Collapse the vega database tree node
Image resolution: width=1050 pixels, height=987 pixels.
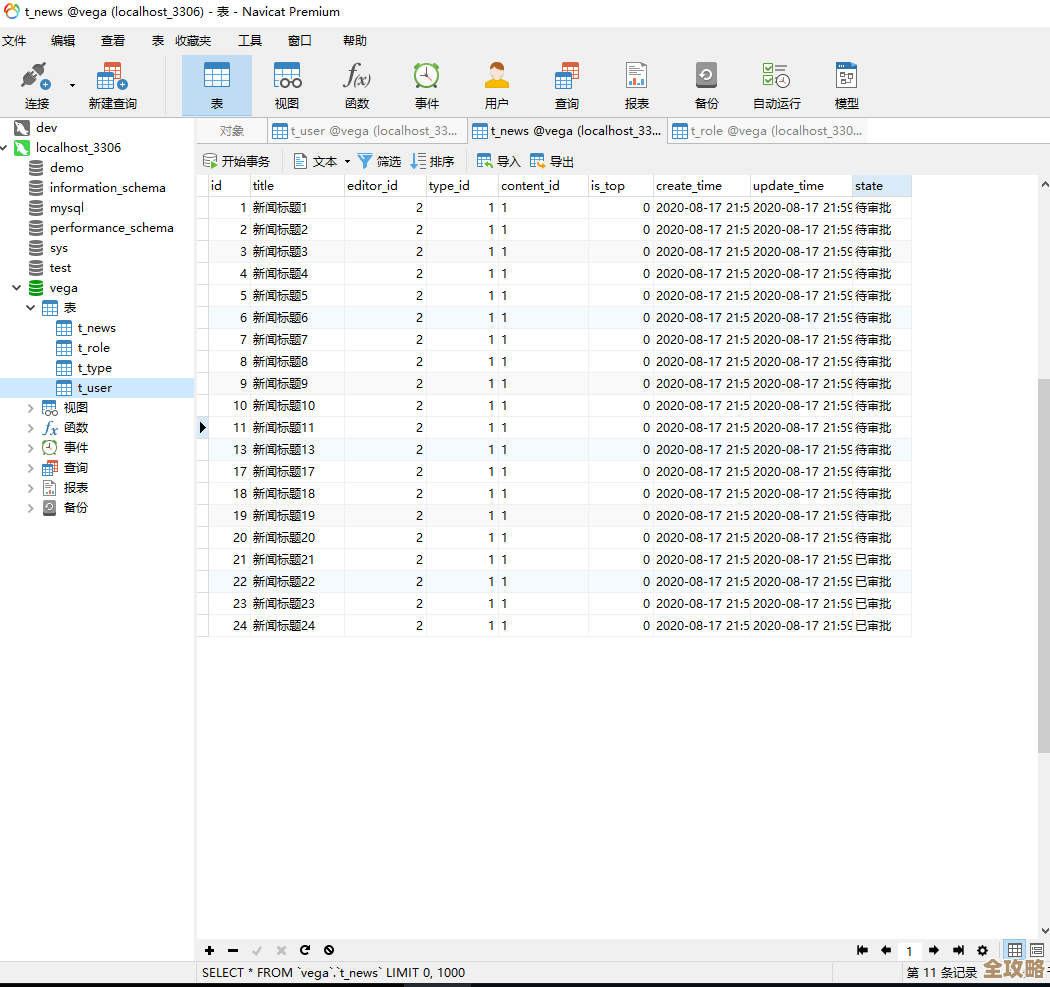16,288
